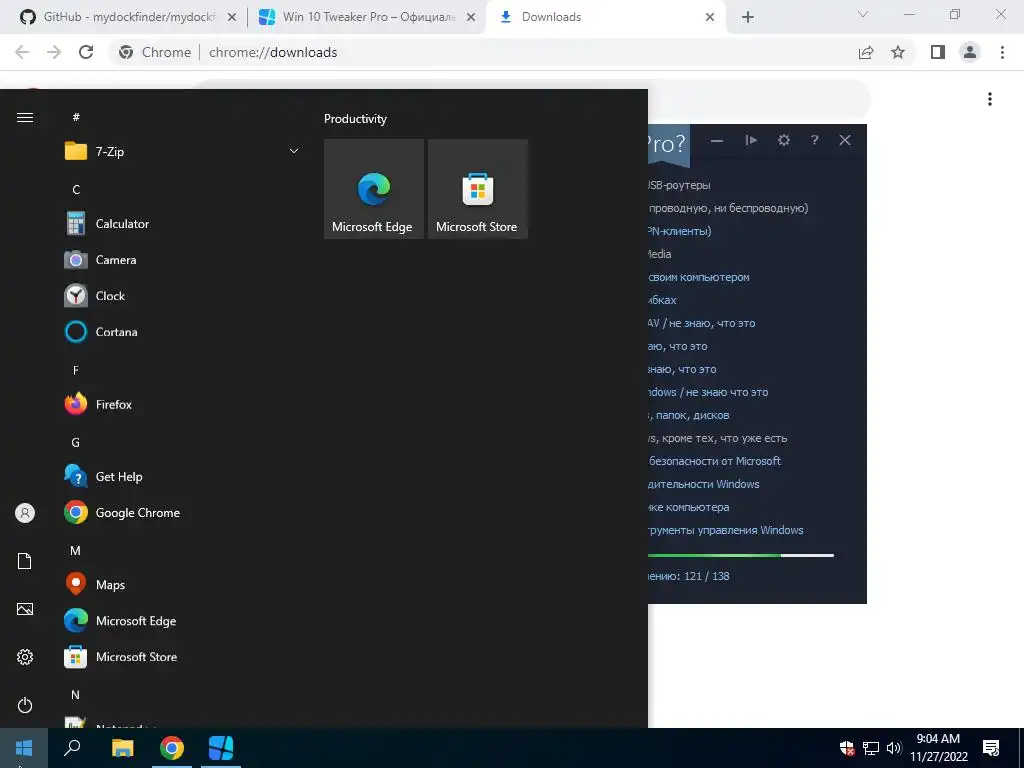Open Chrome's three-dot menu
This screenshot has width=1024, height=768.
(1002, 52)
